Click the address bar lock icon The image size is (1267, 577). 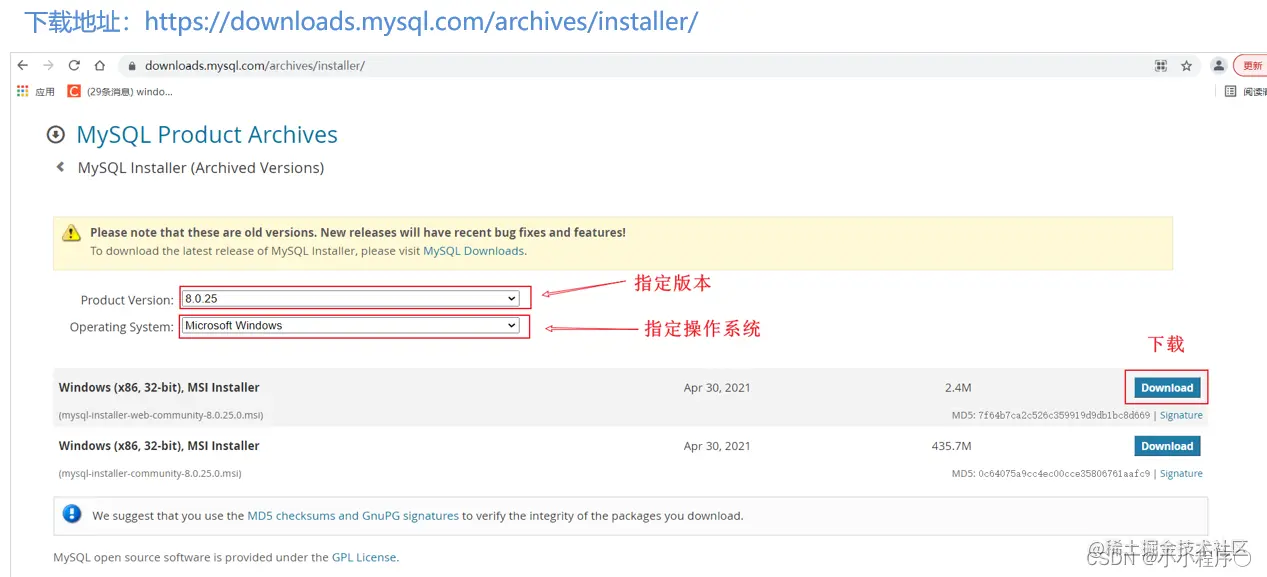tap(131, 66)
